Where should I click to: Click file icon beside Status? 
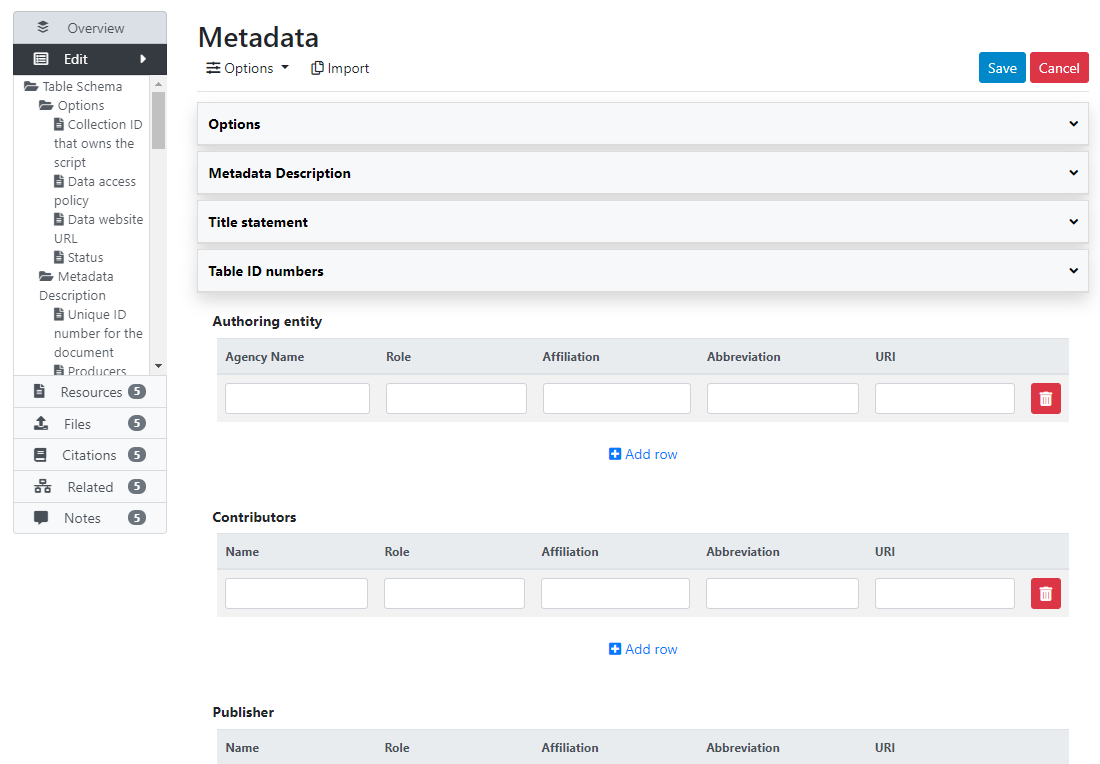coord(59,257)
